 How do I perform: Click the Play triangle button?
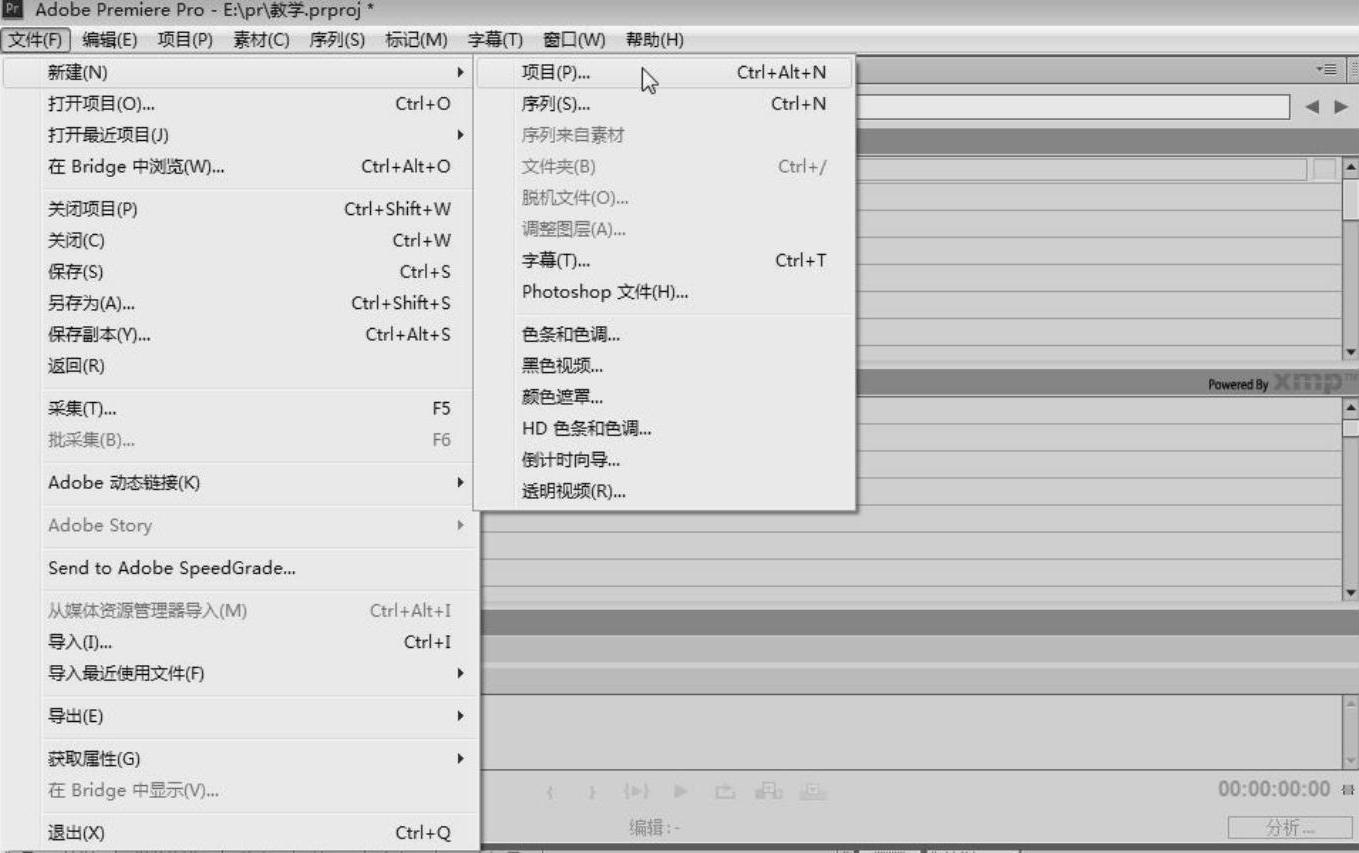point(679,793)
